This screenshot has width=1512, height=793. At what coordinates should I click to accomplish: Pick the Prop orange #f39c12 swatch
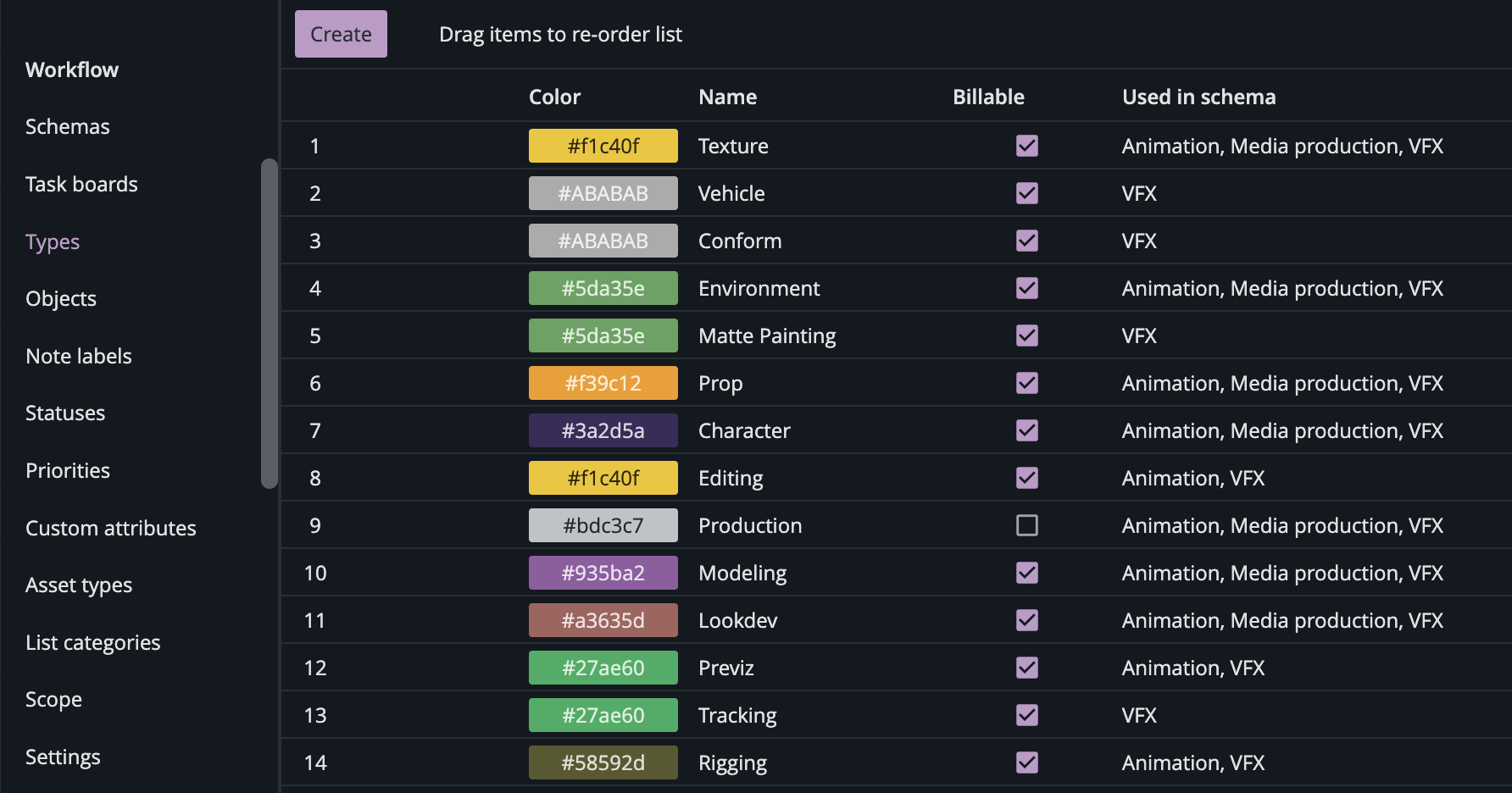pyautogui.click(x=603, y=383)
